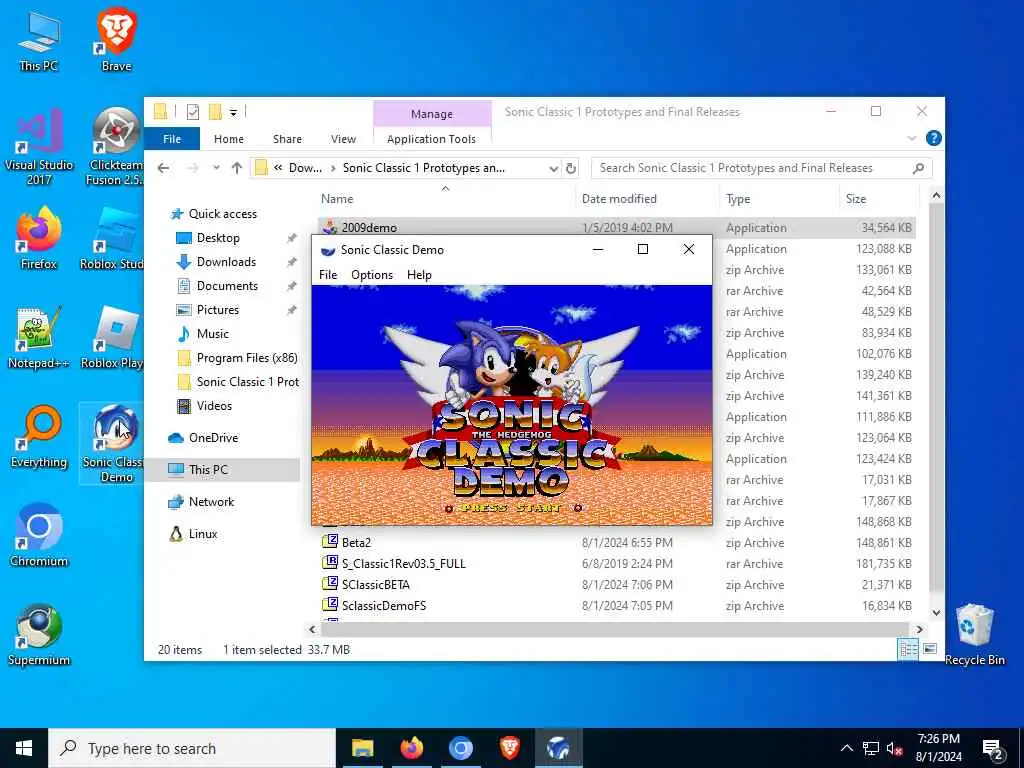The width and height of the screenshot is (1024, 768).
Task: Click taskbar Type here to search box
Action: (192, 748)
